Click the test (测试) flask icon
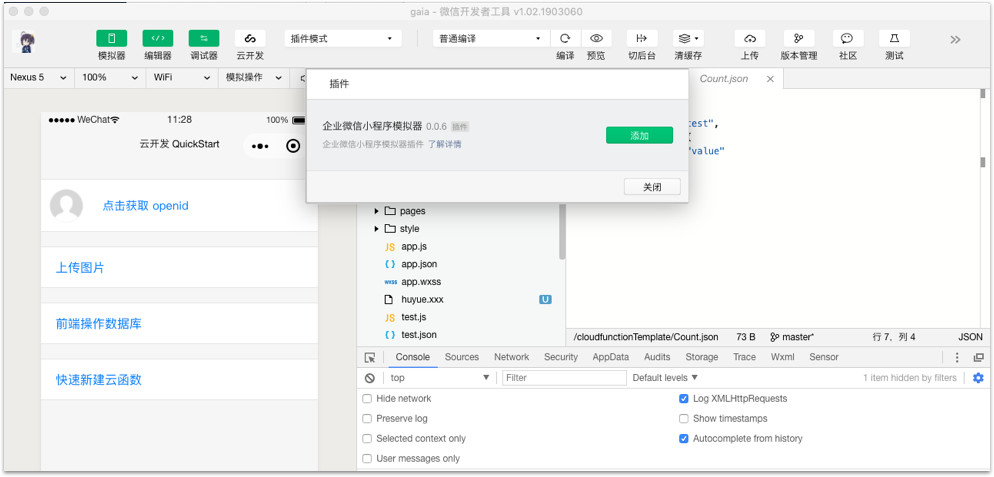This screenshot has width=994, height=477. pos(894,38)
